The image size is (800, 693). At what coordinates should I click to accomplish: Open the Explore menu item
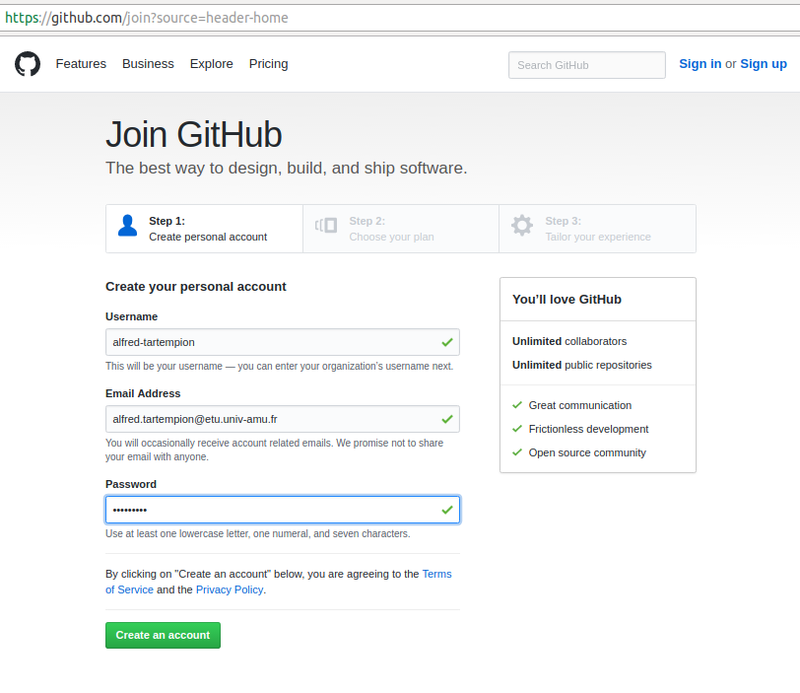click(x=211, y=64)
